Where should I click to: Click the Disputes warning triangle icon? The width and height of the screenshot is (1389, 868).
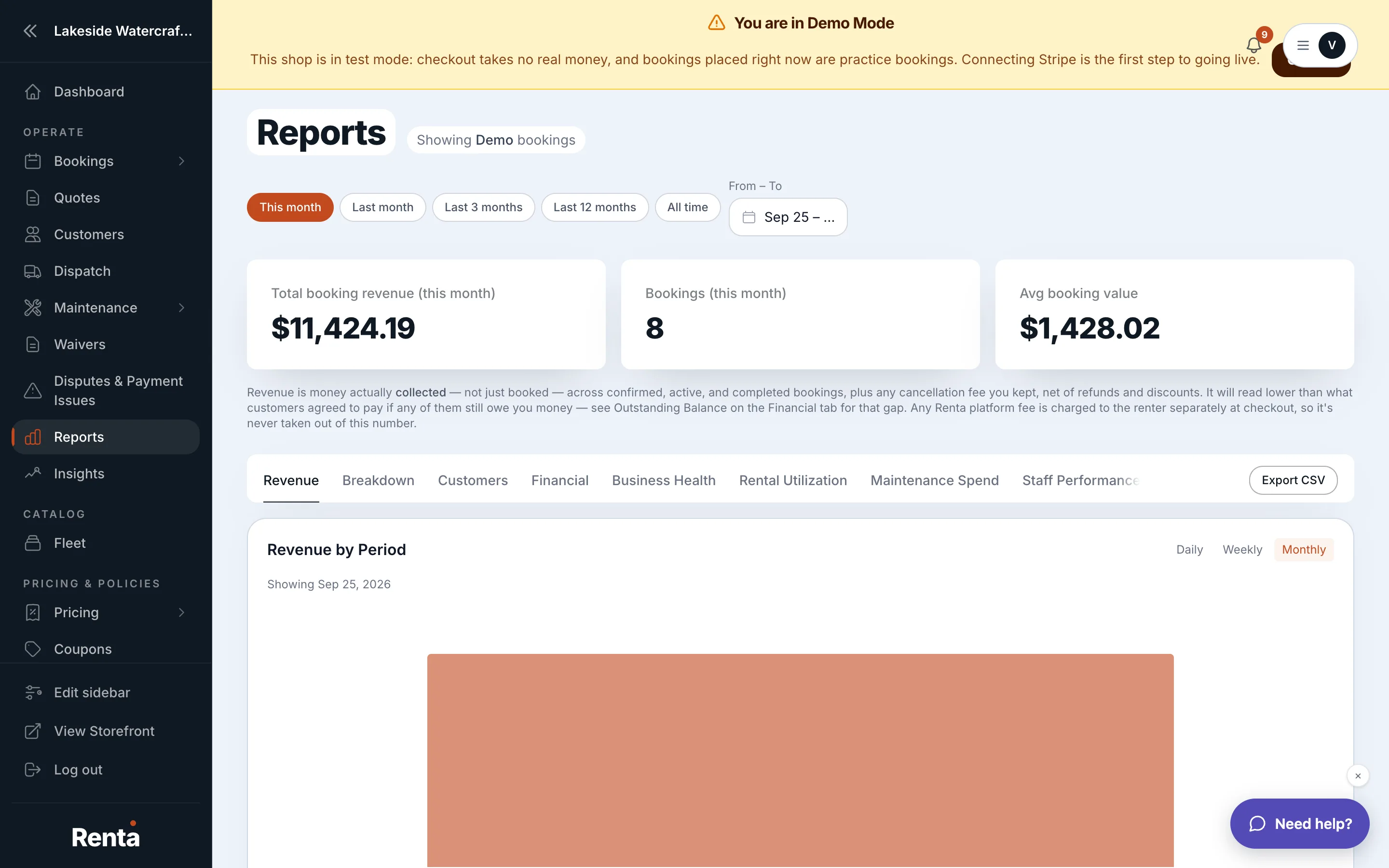click(x=33, y=391)
